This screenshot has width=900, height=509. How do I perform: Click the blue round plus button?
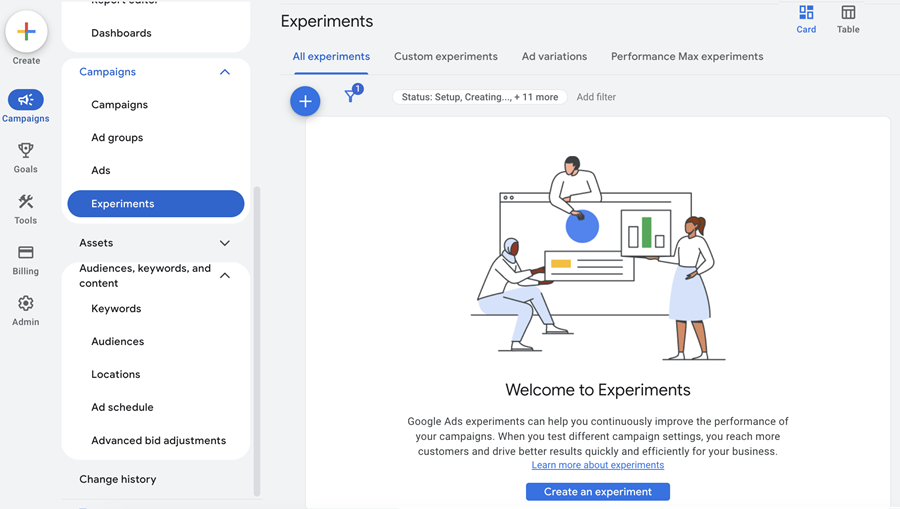305,102
